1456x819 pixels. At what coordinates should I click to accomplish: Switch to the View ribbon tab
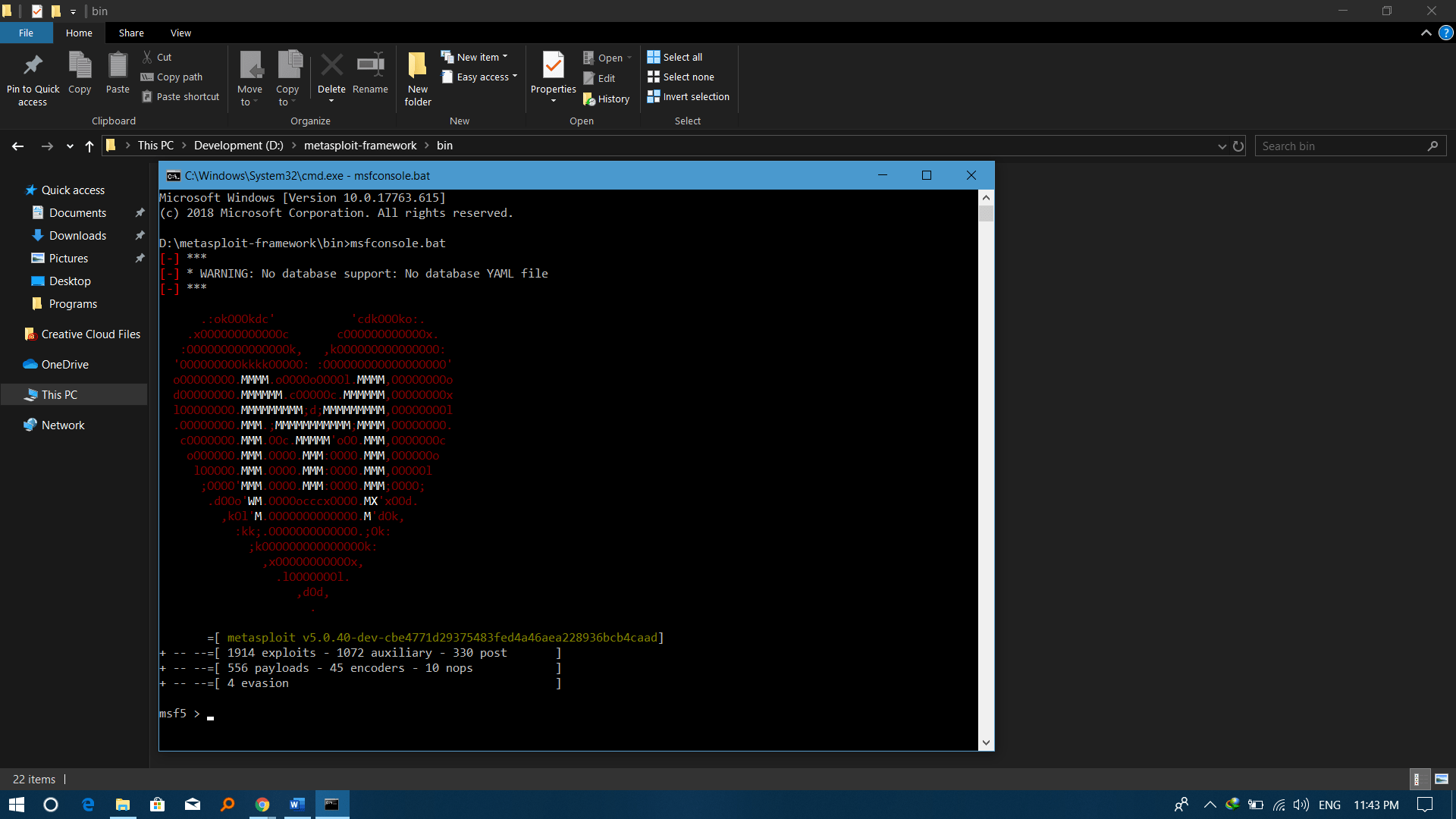coord(180,33)
